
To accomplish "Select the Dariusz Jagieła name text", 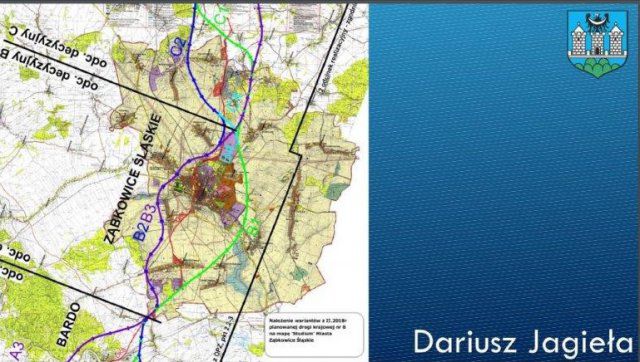I will click(523, 342).
